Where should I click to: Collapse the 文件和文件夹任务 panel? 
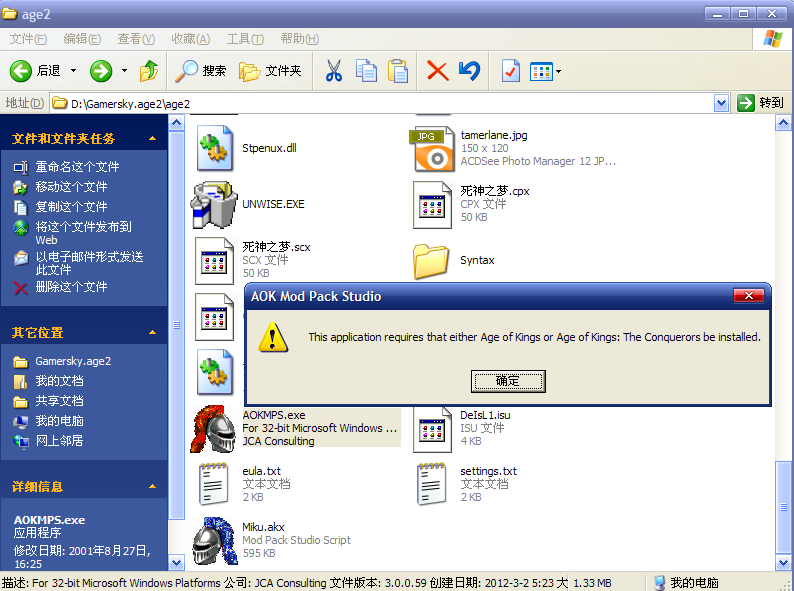click(152, 138)
